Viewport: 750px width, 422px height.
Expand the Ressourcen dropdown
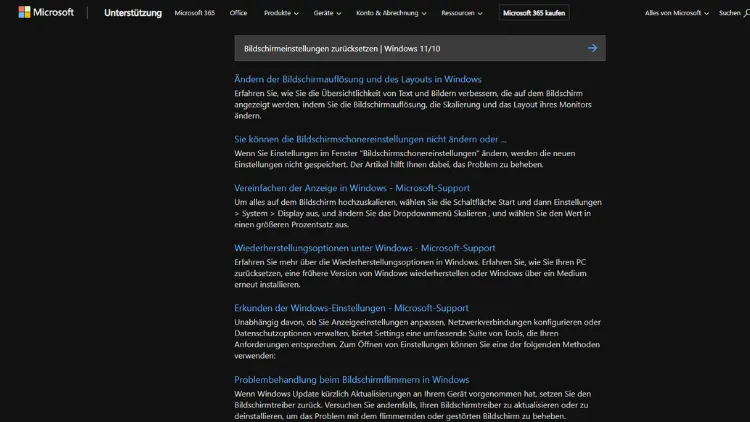pos(462,13)
